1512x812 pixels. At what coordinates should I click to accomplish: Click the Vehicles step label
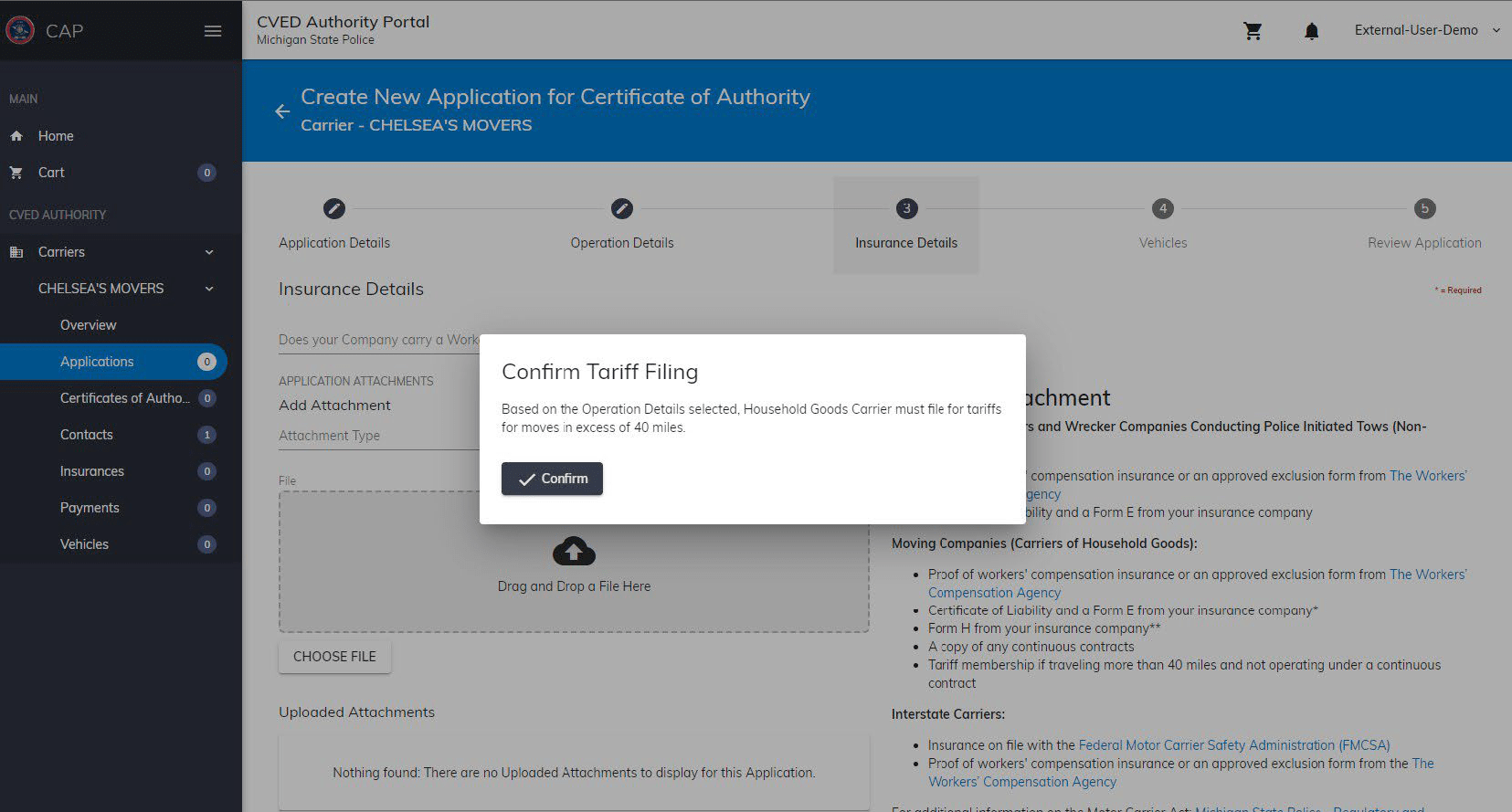point(1163,243)
